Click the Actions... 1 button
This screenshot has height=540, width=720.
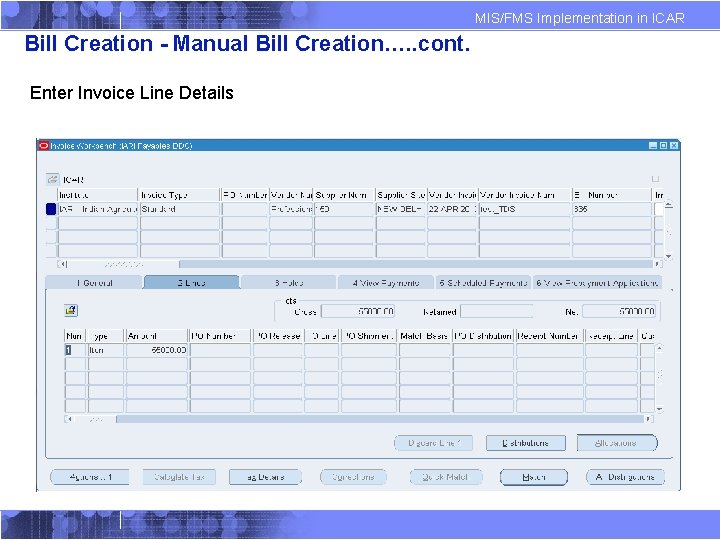click(x=90, y=477)
